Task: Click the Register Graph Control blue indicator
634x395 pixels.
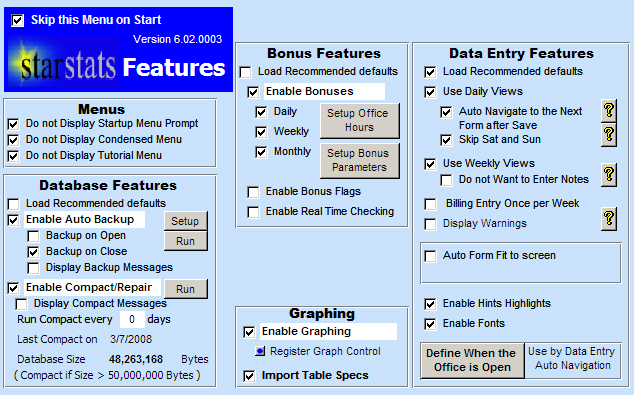Action: tap(260, 351)
